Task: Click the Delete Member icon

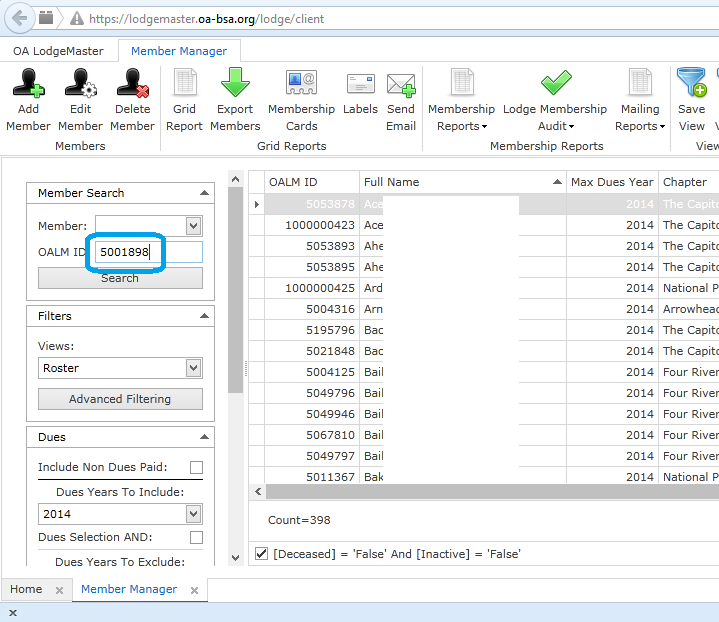Action: pos(133,83)
